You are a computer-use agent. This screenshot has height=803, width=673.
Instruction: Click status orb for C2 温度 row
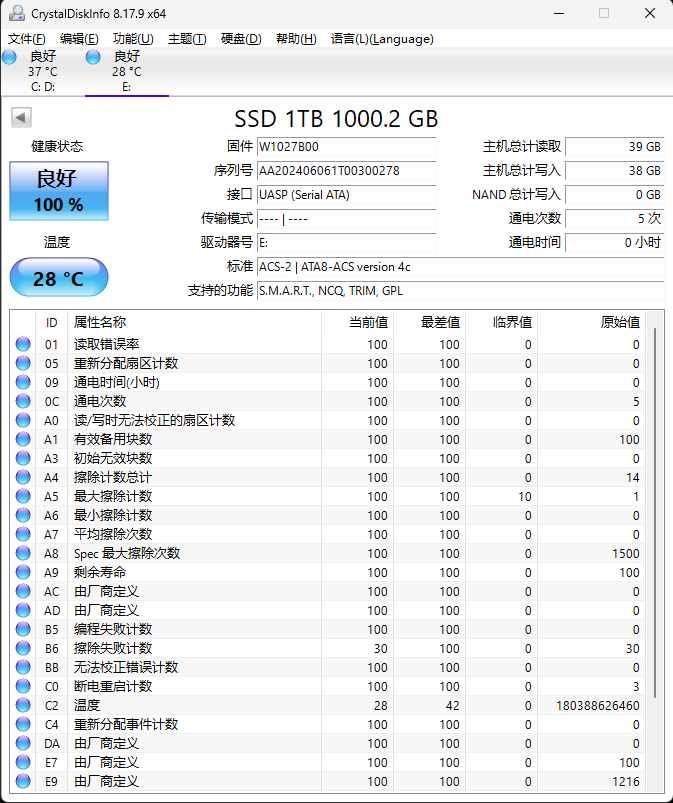tap(23, 705)
